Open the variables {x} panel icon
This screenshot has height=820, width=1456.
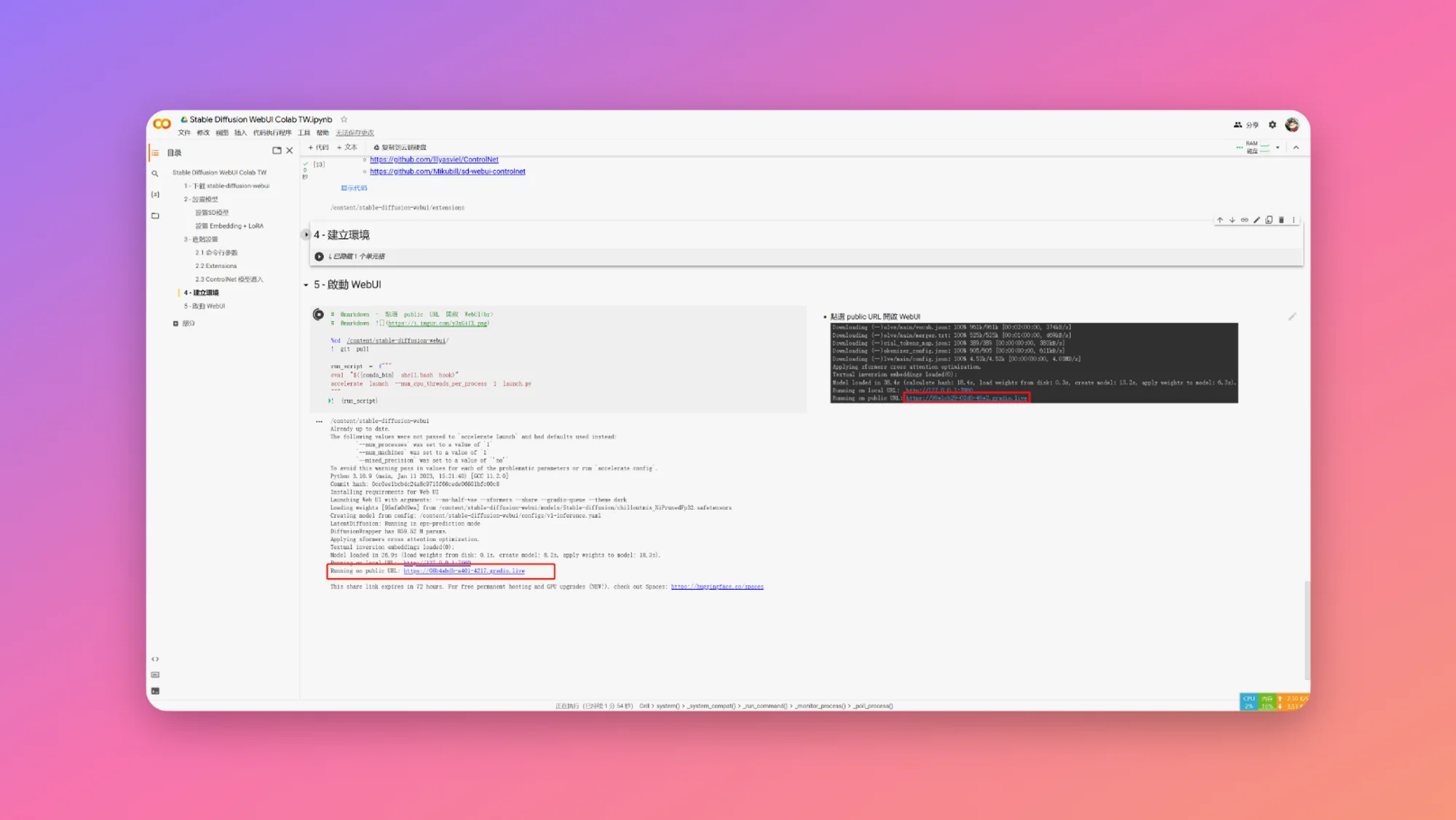[x=155, y=194]
